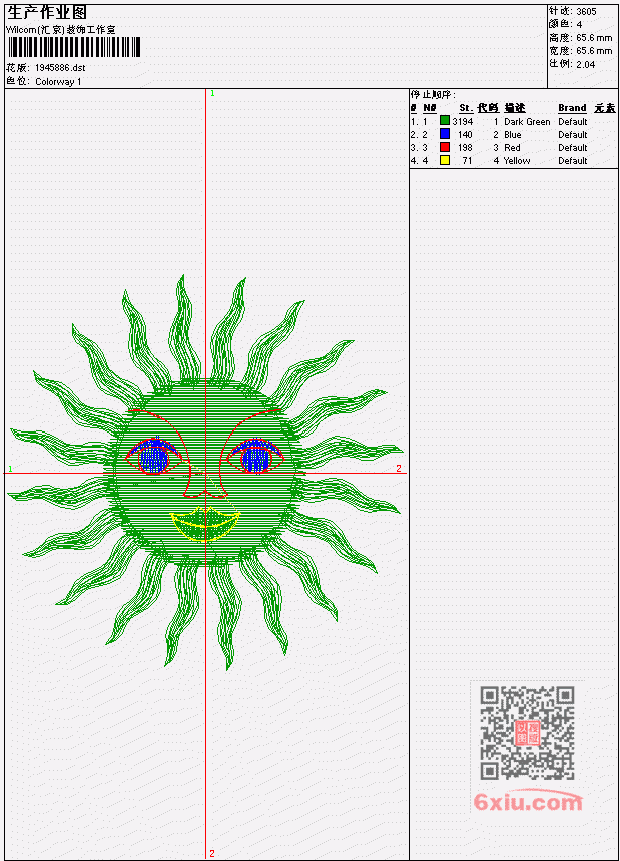This screenshot has height=861, width=620.
Task: Click stitch count value 198
Action: (x=465, y=148)
